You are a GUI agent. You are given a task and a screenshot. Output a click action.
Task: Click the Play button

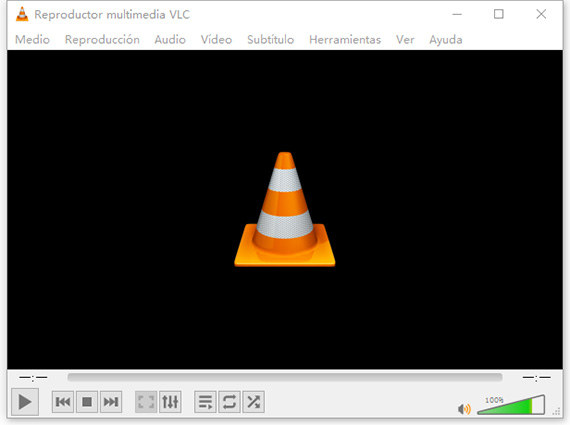[x=25, y=402]
